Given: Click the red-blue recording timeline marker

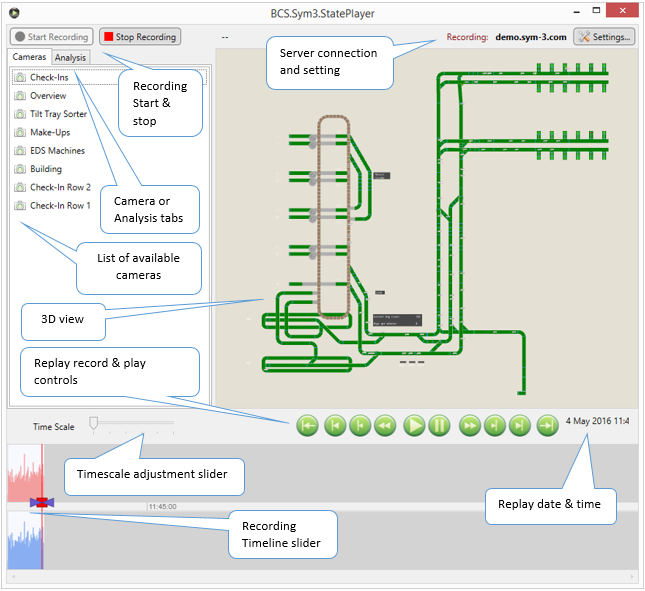Looking at the screenshot, I should pyautogui.click(x=42, y=502).
